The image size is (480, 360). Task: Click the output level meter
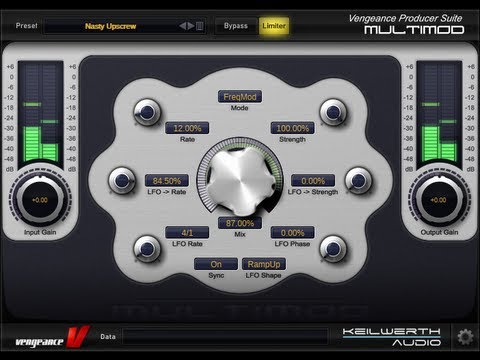pos(439,113)
